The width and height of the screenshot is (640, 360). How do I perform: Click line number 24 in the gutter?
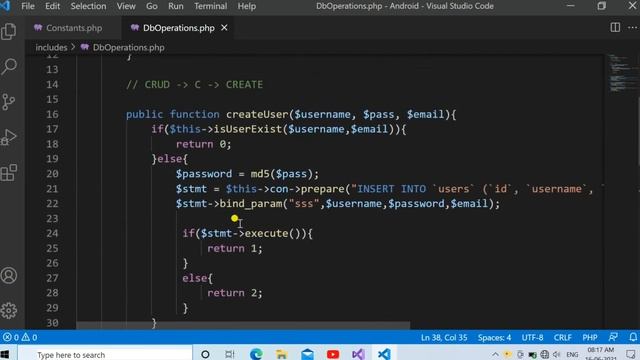52,233
